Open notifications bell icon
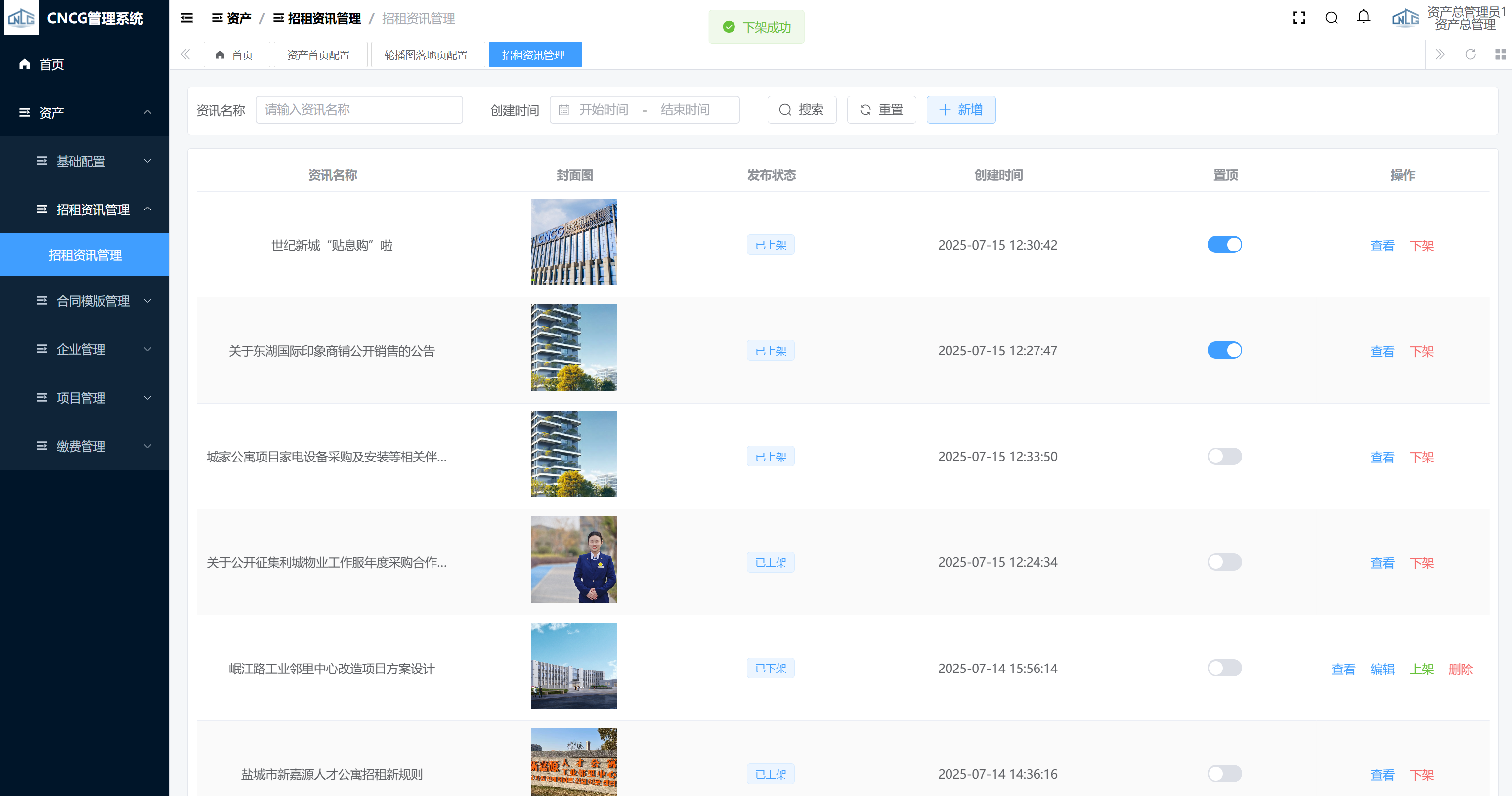This screenshot has height=796, width=1512. tap(1364, 17)
